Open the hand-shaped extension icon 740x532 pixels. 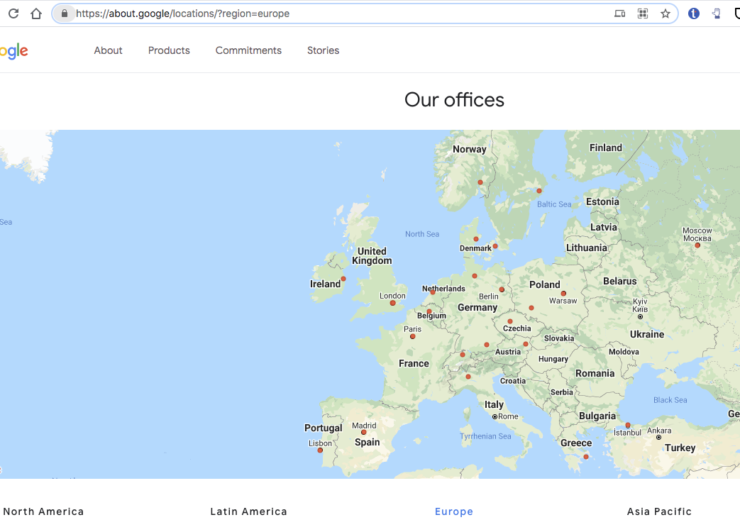717,14
